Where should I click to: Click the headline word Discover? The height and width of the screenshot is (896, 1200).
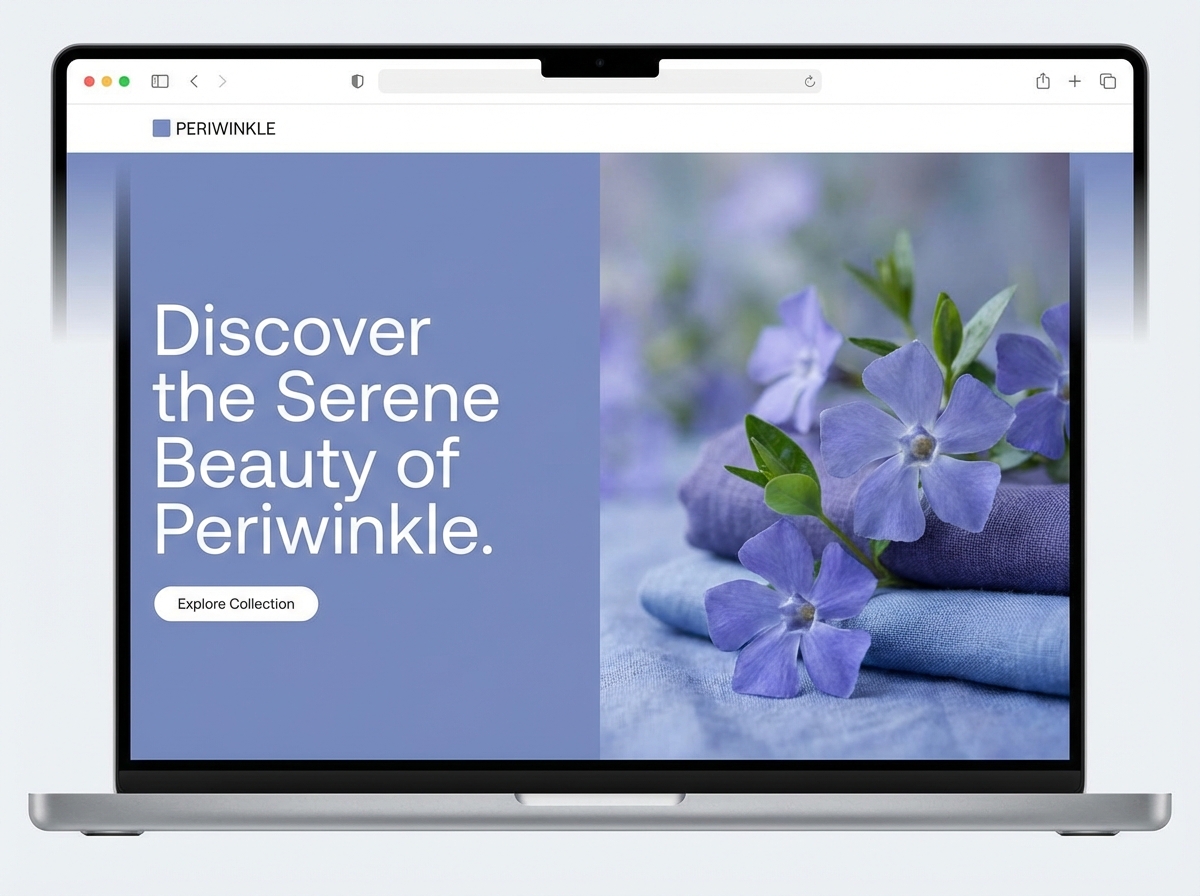coord(293,332)
